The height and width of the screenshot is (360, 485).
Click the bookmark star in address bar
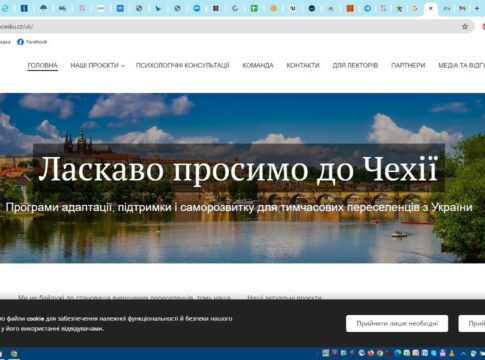[x=465, y=27]
